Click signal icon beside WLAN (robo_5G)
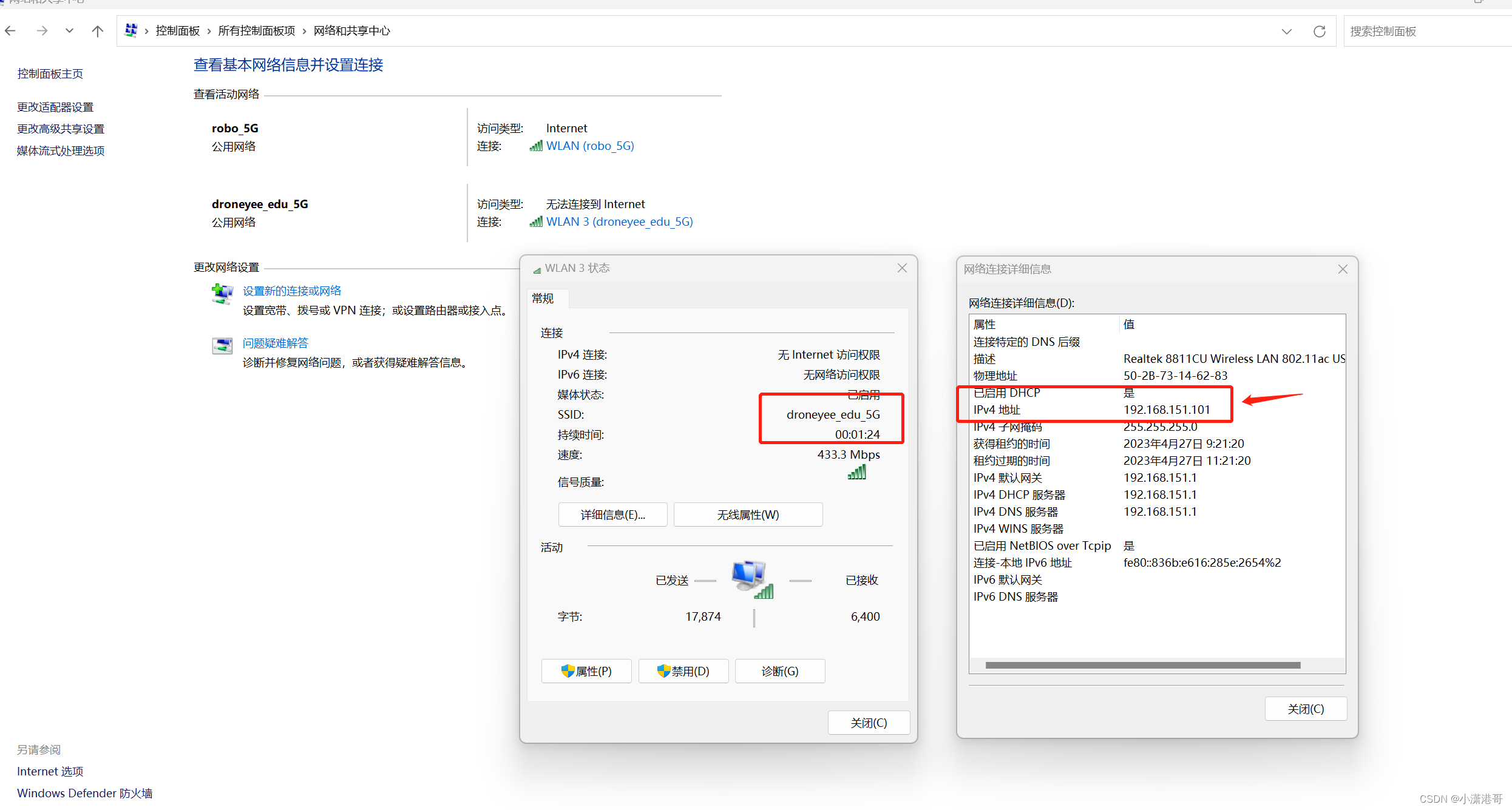The image size is (1512, 810). coord(535,146)
